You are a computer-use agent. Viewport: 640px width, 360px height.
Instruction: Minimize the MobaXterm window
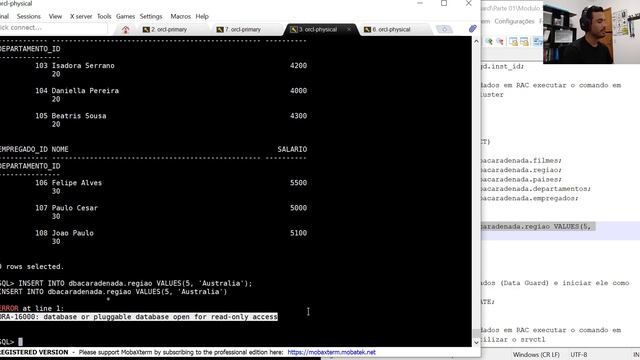[420, 3]
